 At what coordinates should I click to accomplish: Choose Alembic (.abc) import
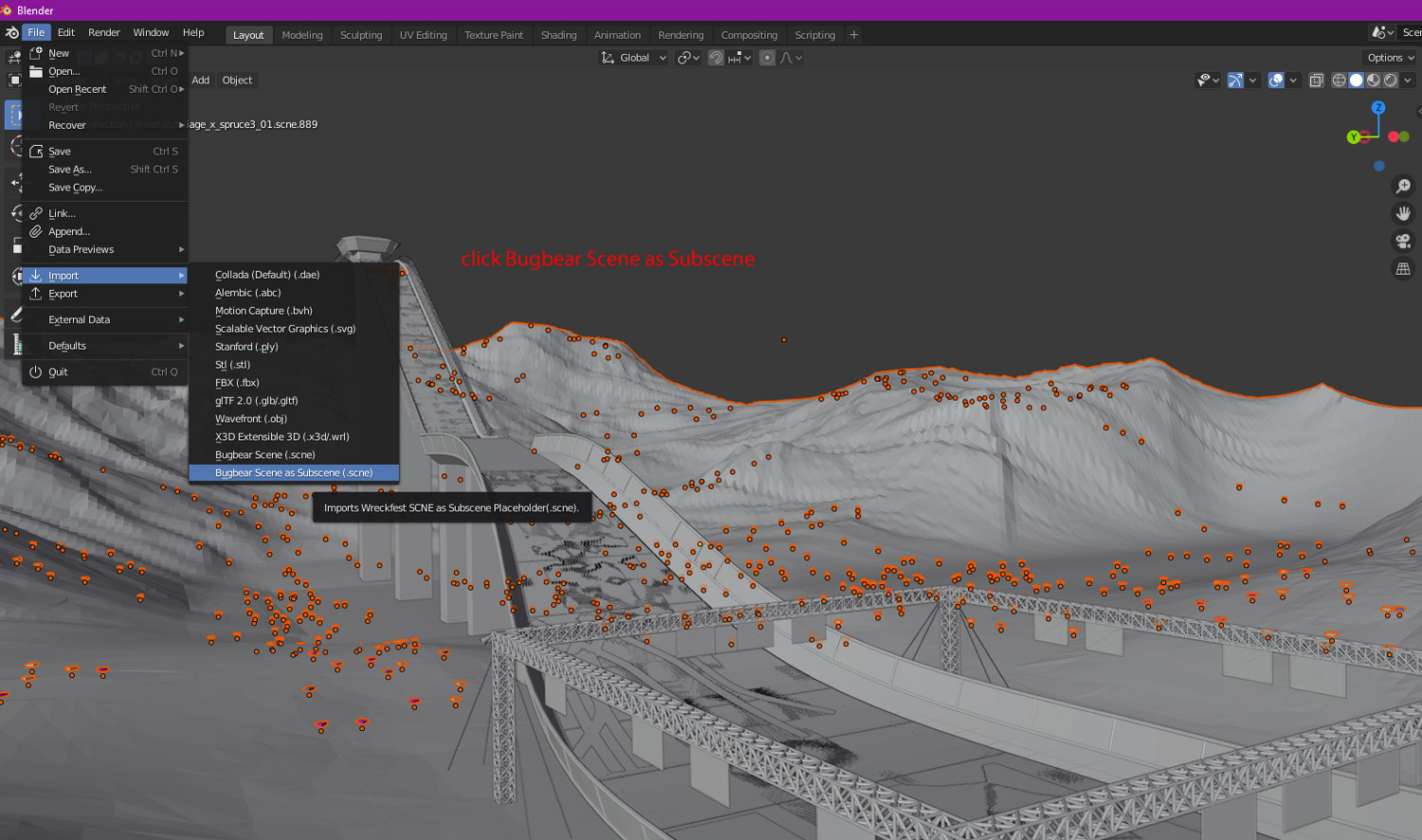[294, 293]
